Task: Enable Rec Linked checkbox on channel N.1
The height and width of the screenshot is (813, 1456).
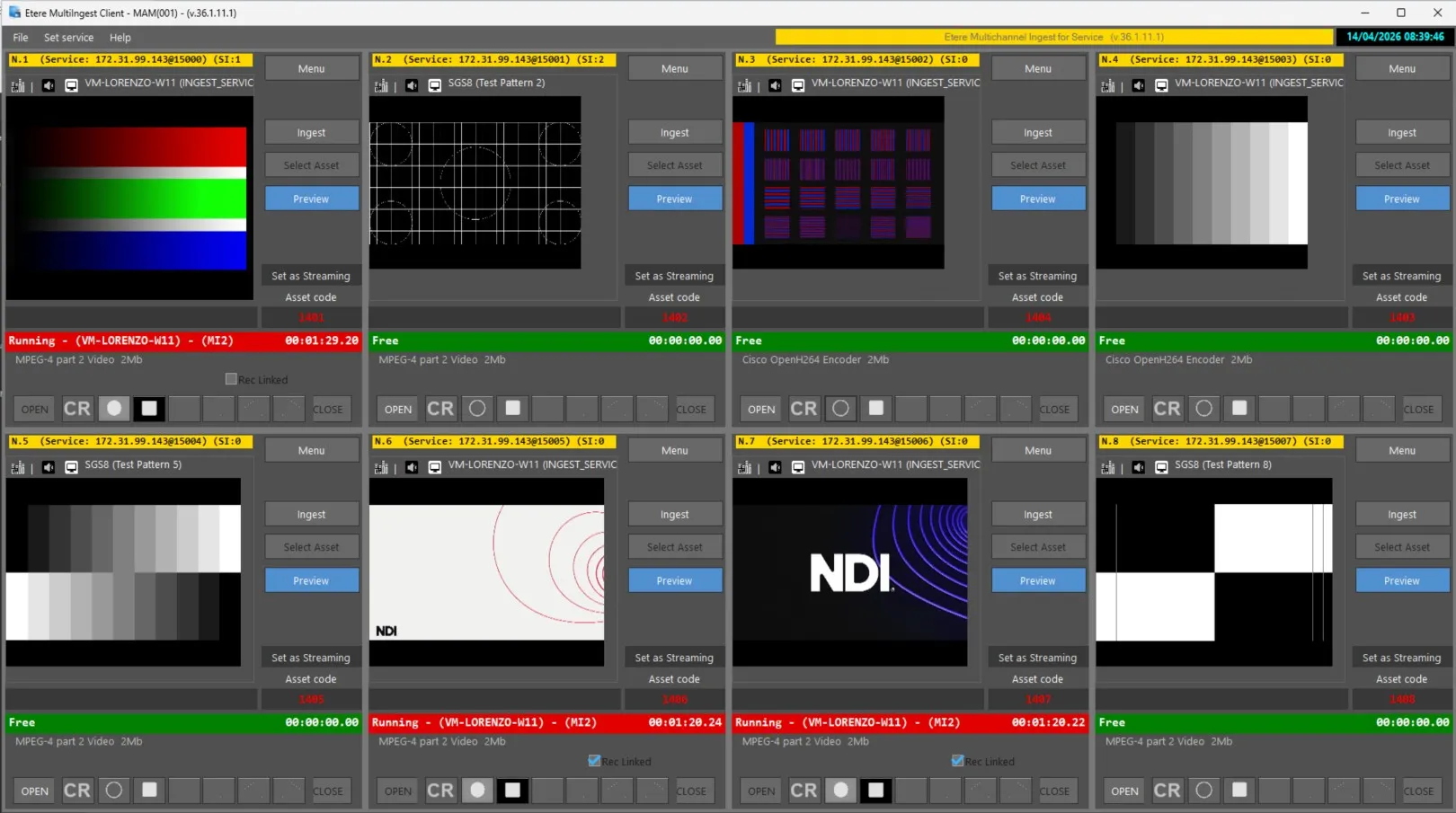Action: 231,379
